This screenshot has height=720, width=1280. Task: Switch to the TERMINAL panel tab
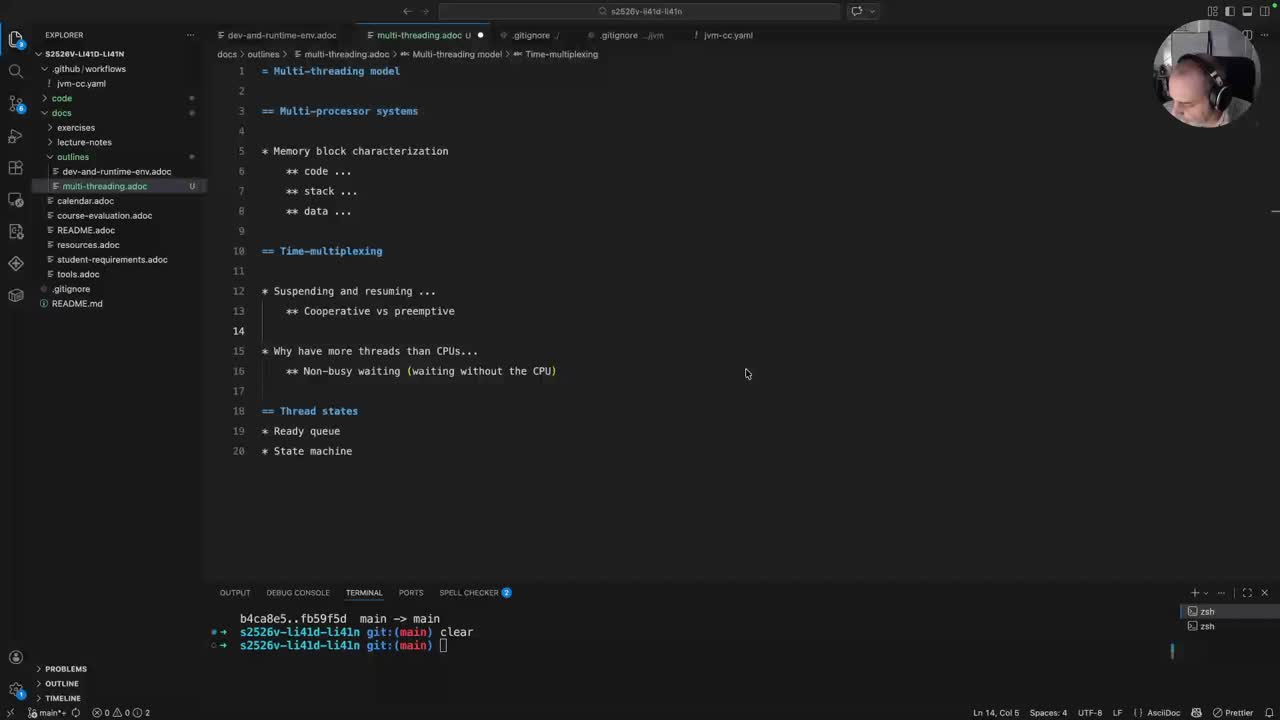click(x=363, y=592)
